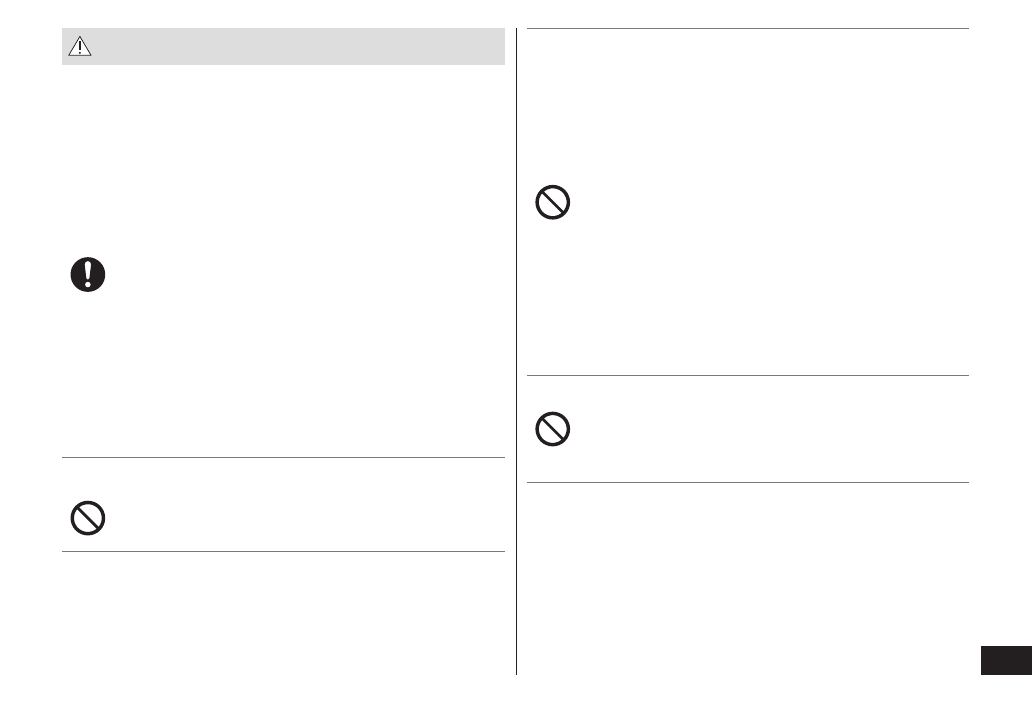Click the upper prohibition icon in right column
Viewport: 1032px width, 726px height.
pos(553,203)
